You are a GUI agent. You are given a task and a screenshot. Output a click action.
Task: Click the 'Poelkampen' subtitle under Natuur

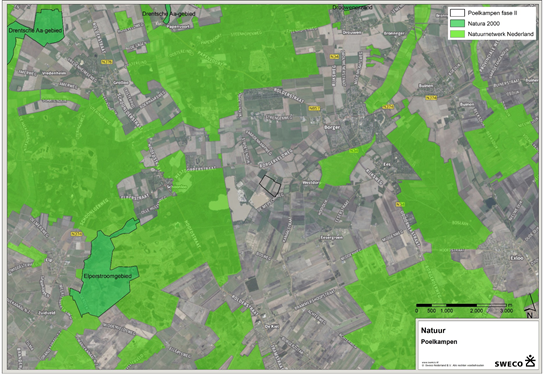pyautogui.click(x=439, y=342)
